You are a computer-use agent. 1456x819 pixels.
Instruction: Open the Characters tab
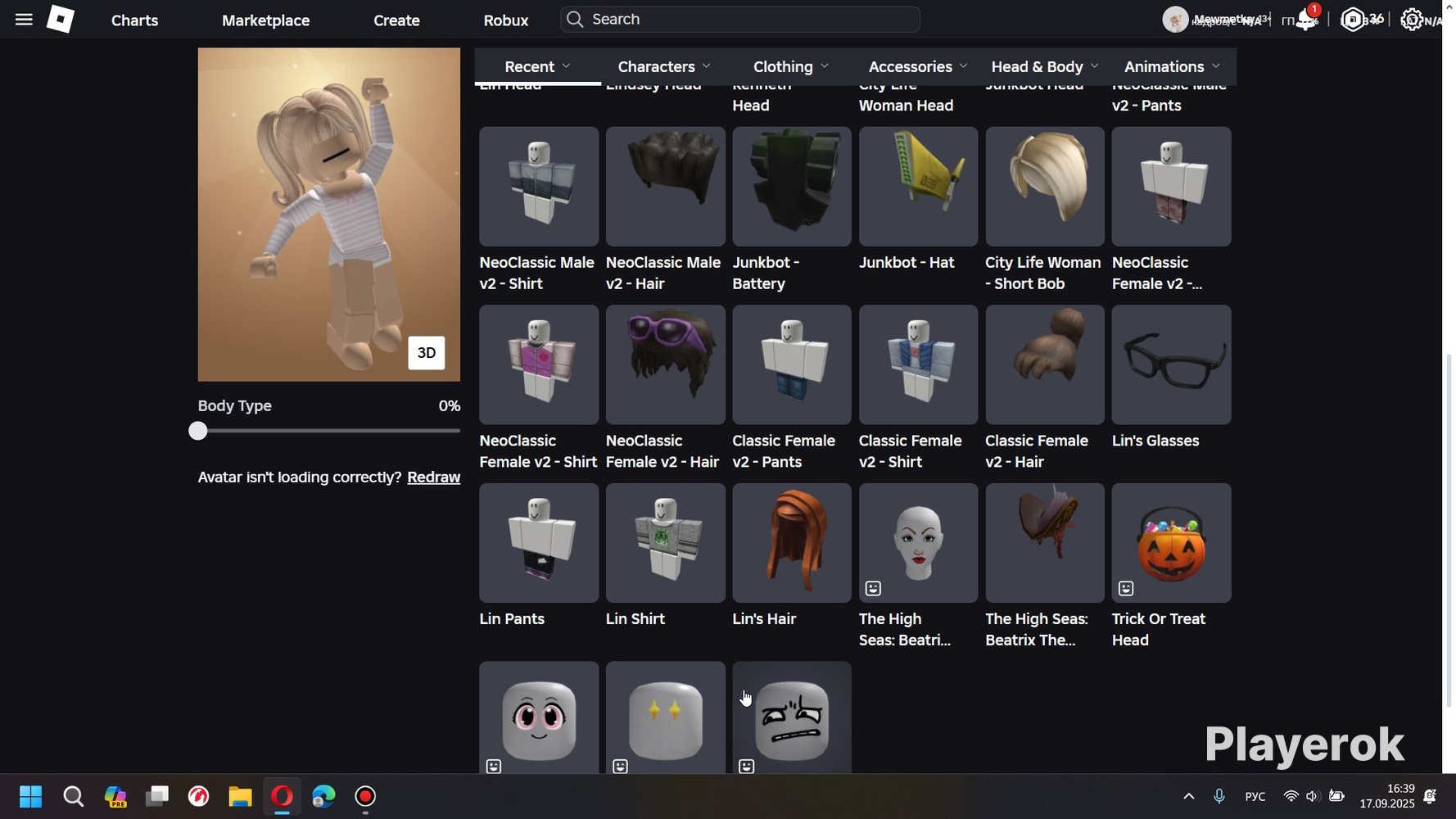(664, 66)
